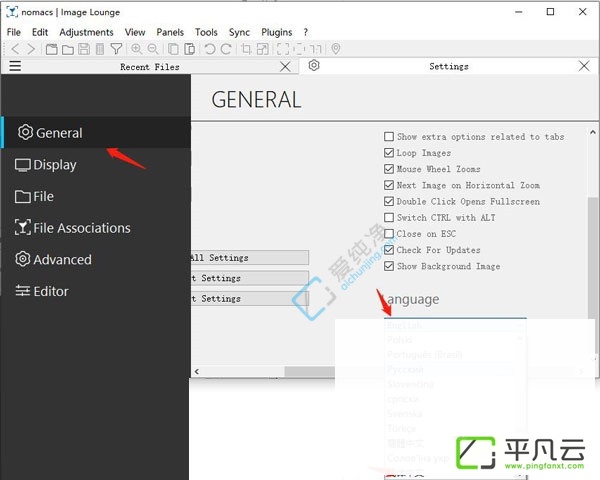600x480 pixels.
Task: Click the save disk toolbar icon
Action: click(x=84, y=49)
